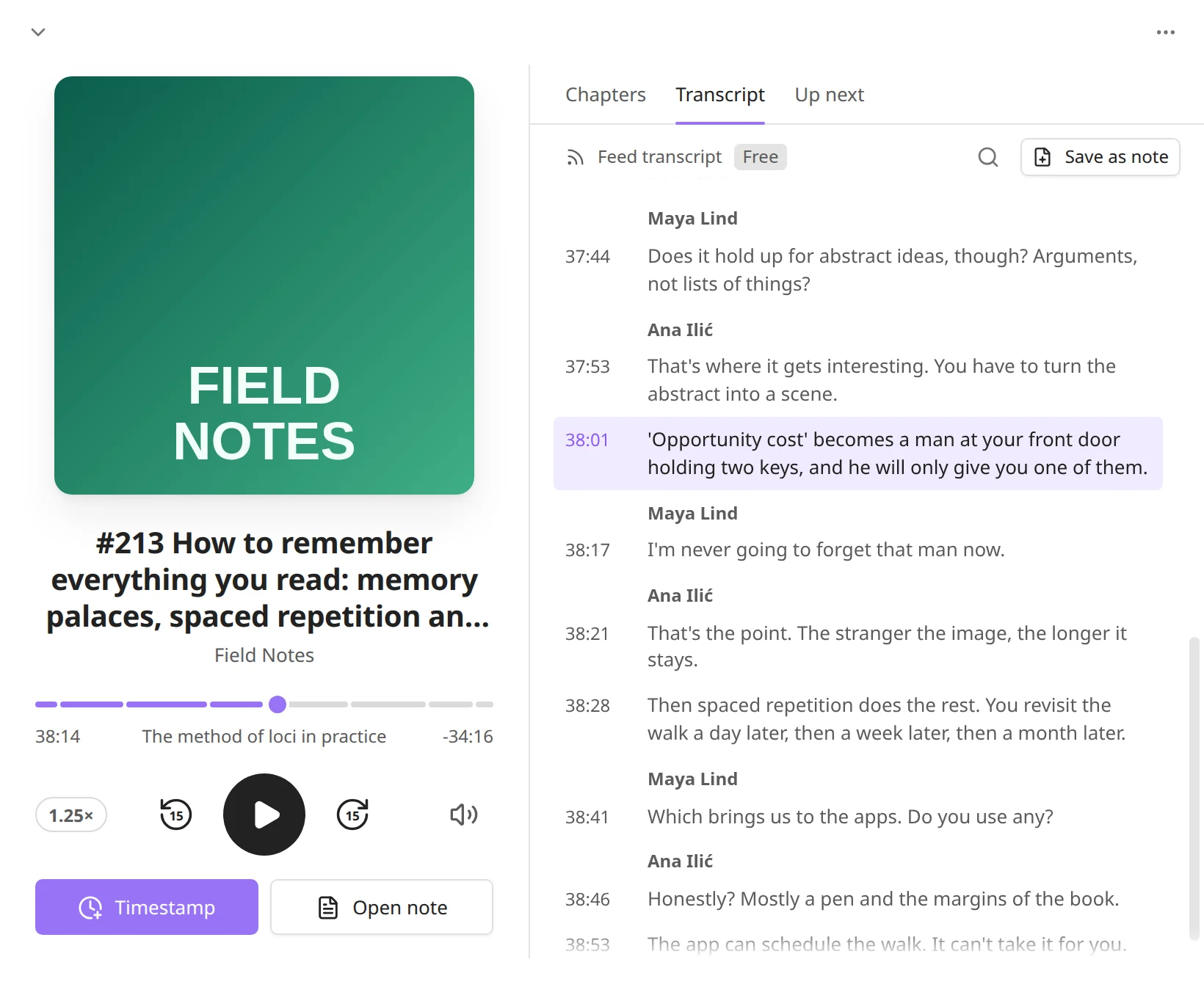
Task: Click the episode title #213 How to remember
Action: 264,580
